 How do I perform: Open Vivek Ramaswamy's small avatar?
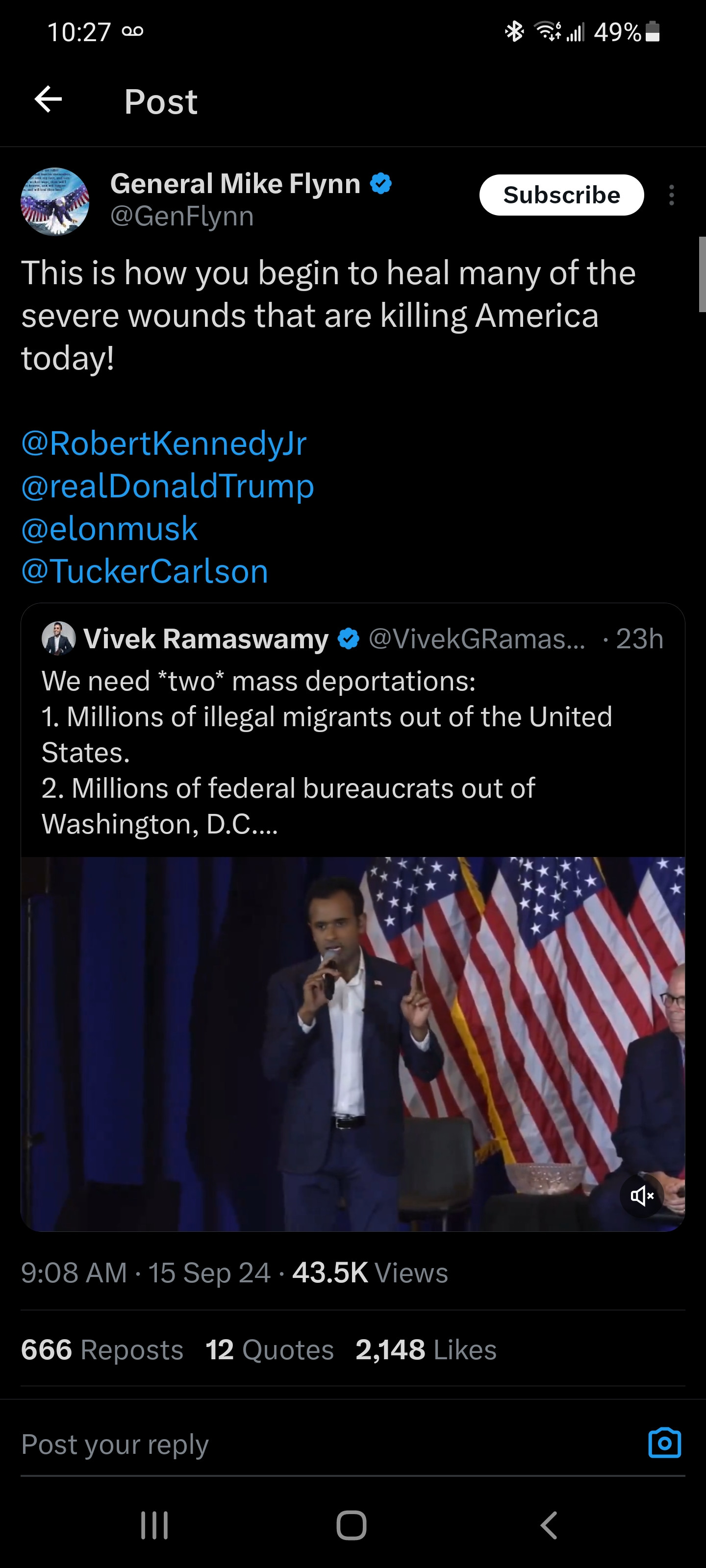click(x=58, y=638)
